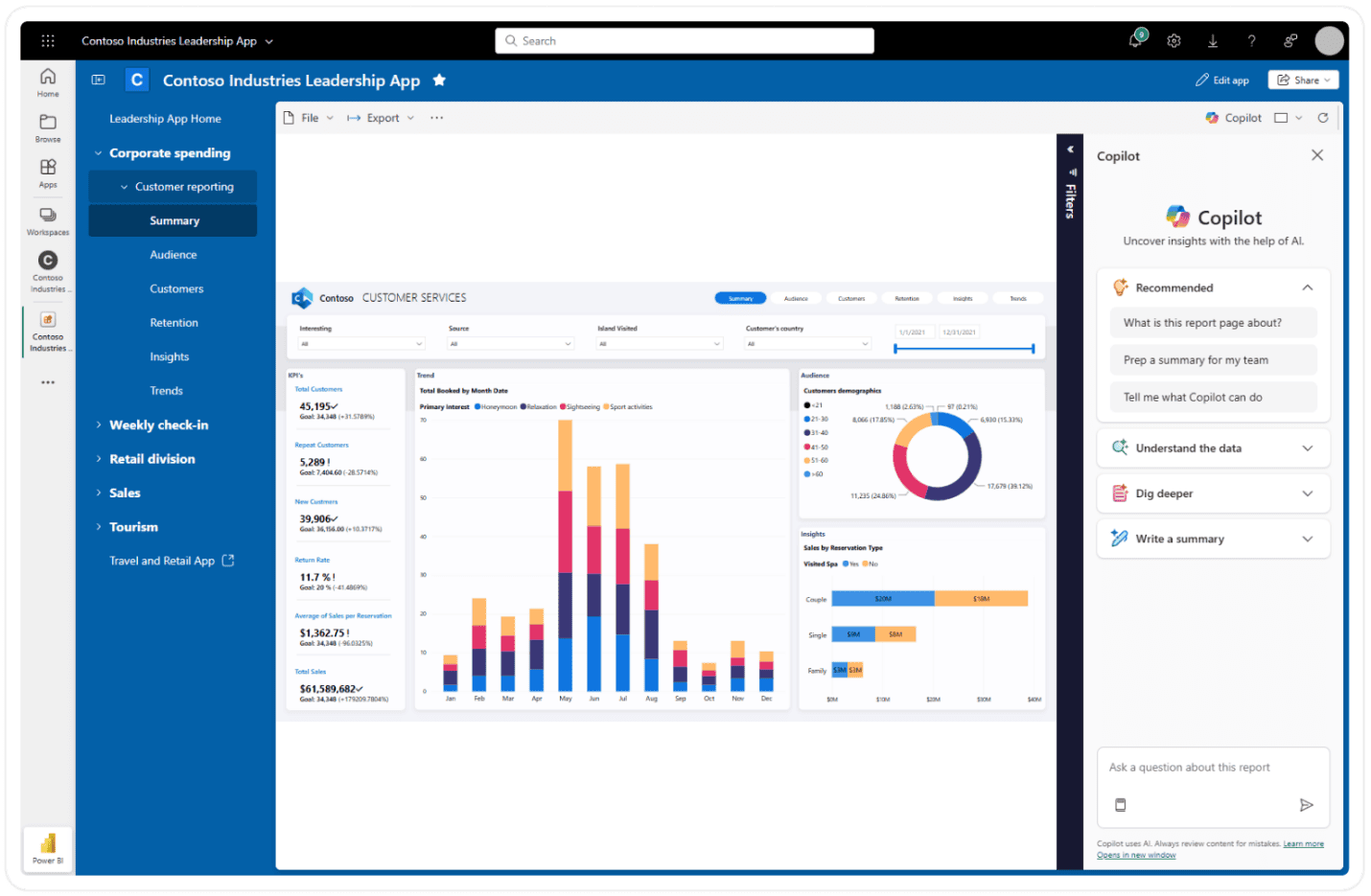Open the Learn more link

[x=1303, y=844]
